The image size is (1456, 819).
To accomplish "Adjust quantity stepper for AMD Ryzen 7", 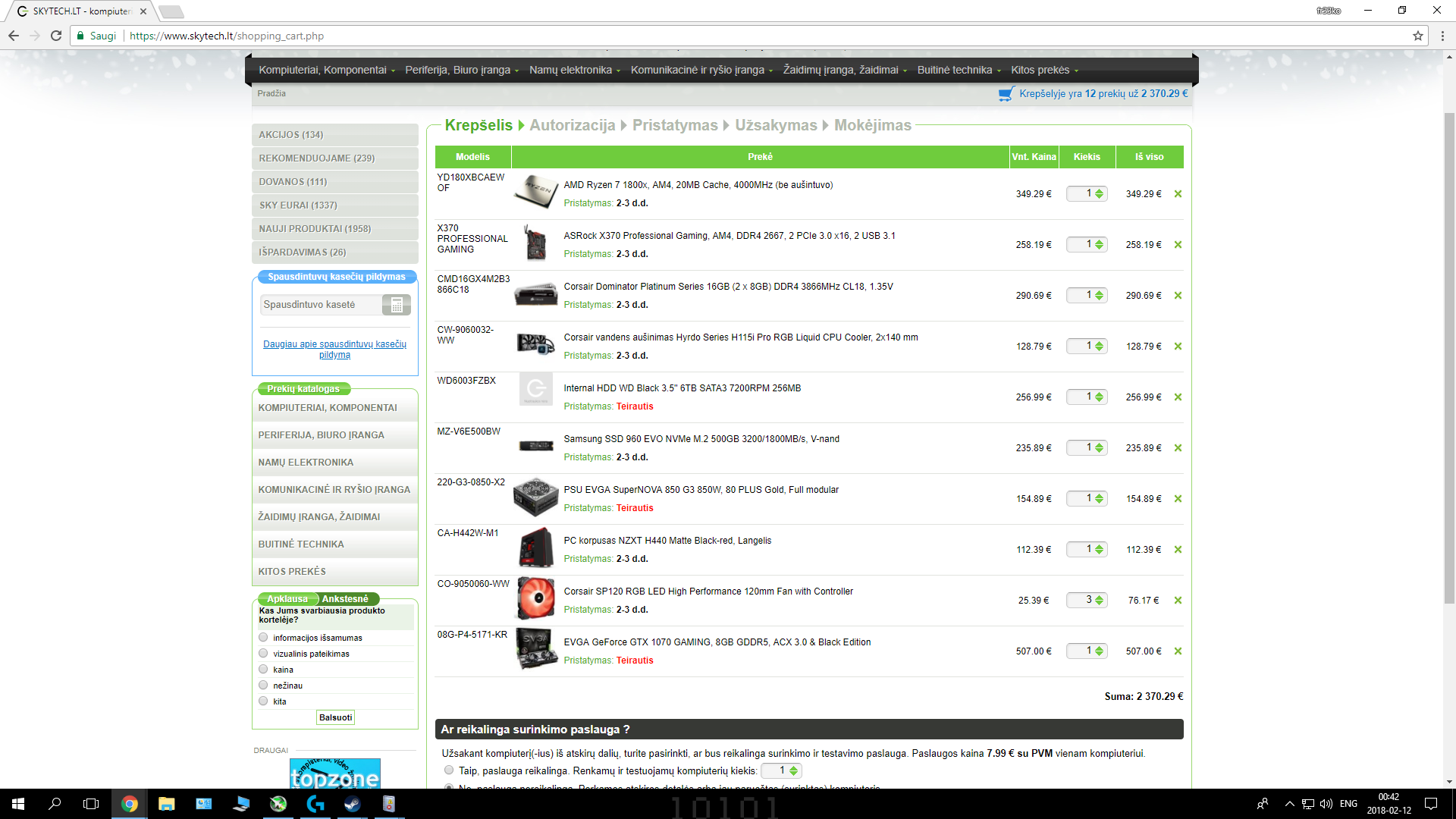I will click(x=1099, y=194).
